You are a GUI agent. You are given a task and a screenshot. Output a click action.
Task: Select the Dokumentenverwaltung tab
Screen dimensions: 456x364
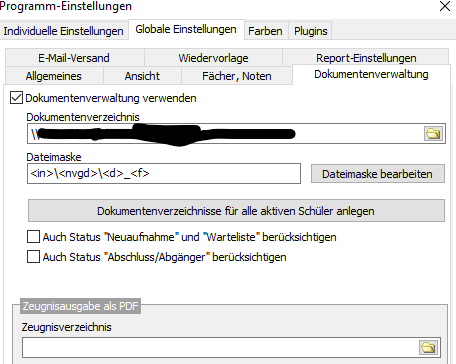371,74
